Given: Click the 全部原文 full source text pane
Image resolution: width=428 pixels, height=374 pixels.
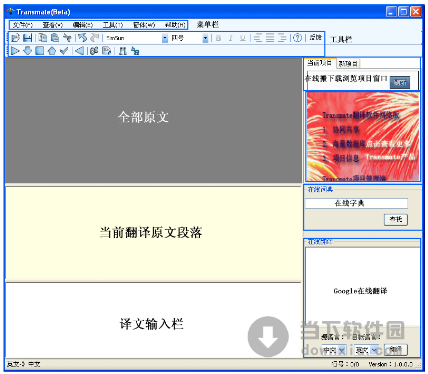Looking at the screenshot, I should [153, 120].
